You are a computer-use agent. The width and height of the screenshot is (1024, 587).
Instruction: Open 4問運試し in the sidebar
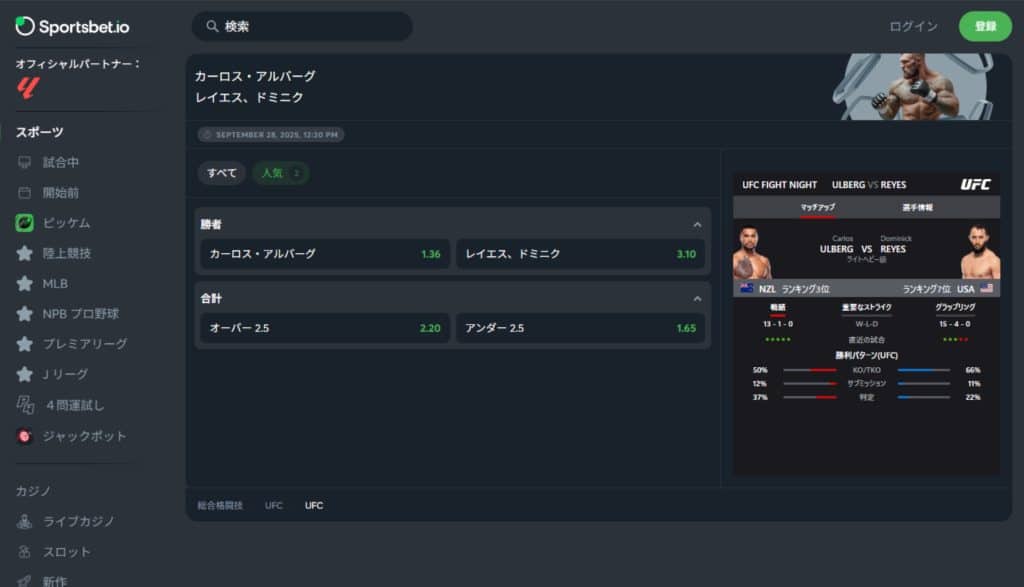(x=75, y=405)
